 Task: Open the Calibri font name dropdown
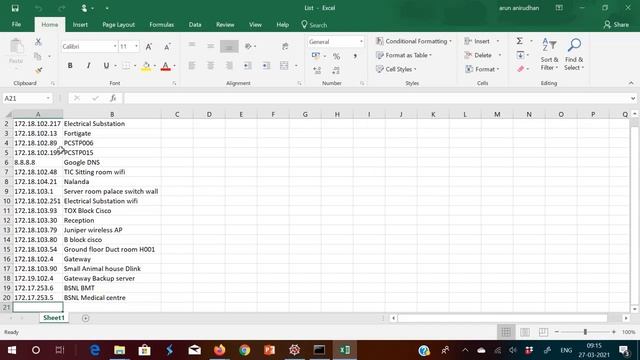pyautogui.click(x=115, y=47)
